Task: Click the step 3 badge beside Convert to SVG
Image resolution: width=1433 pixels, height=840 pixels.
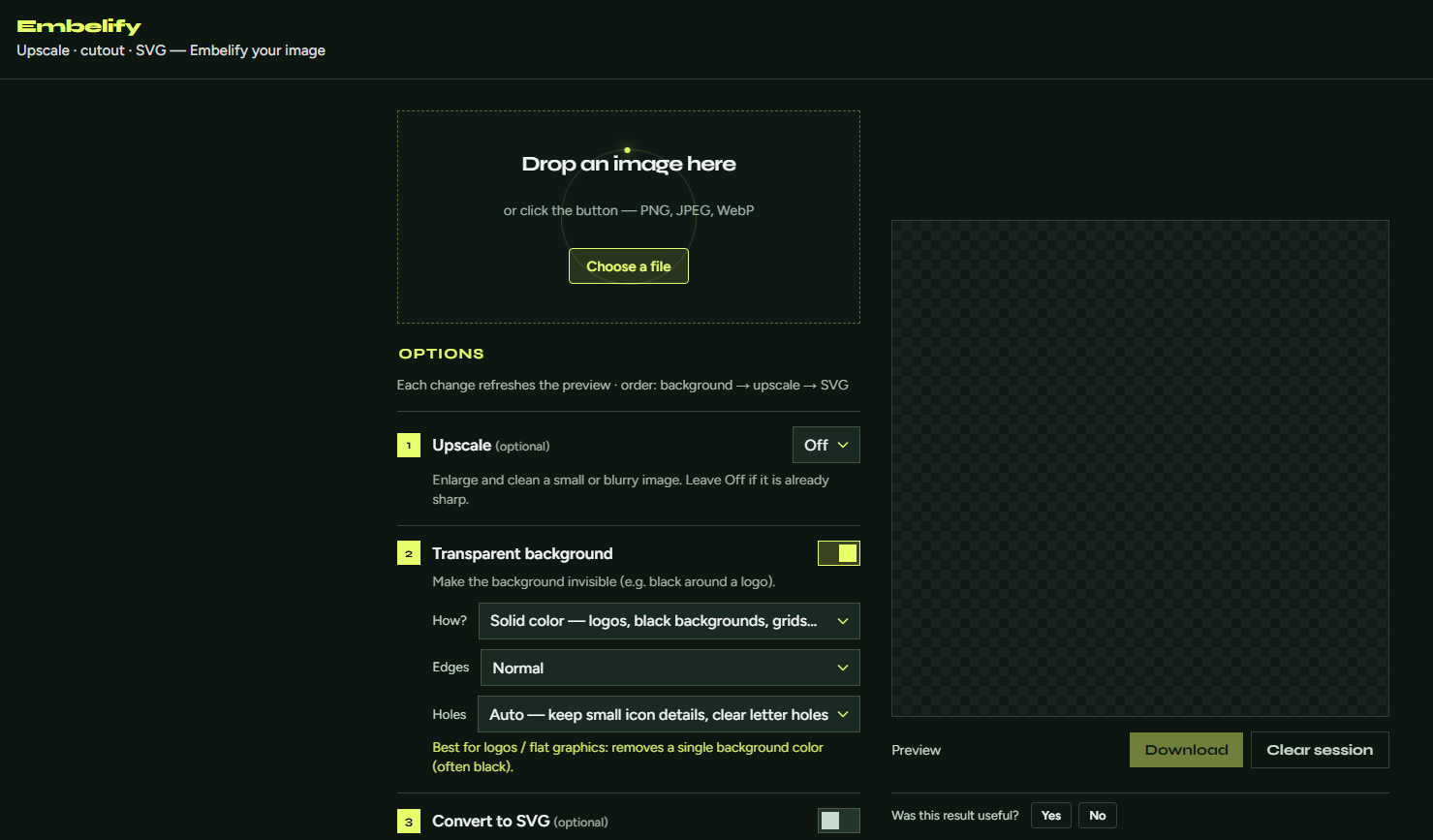Action: [x=408, y=822]
